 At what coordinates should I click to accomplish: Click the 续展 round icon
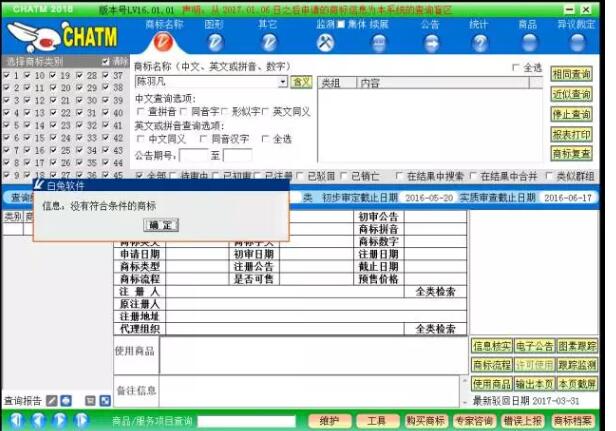click(x=379, y=43)
